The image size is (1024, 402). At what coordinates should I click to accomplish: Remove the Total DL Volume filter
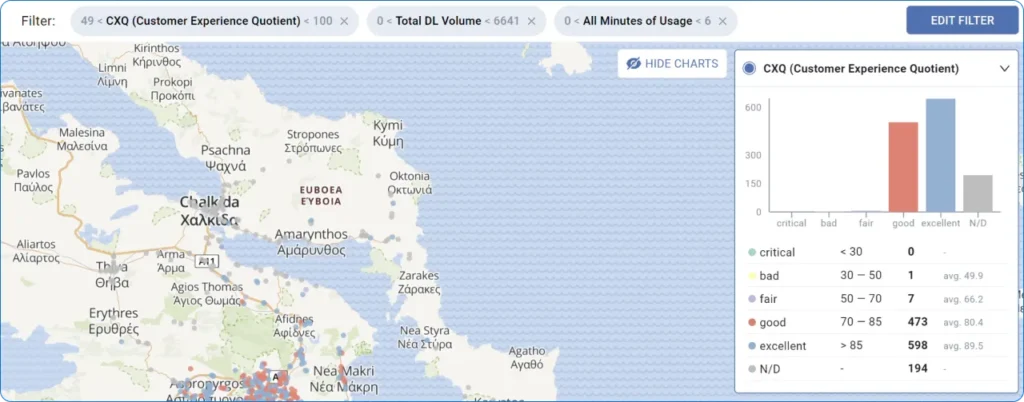pos(530,21)
